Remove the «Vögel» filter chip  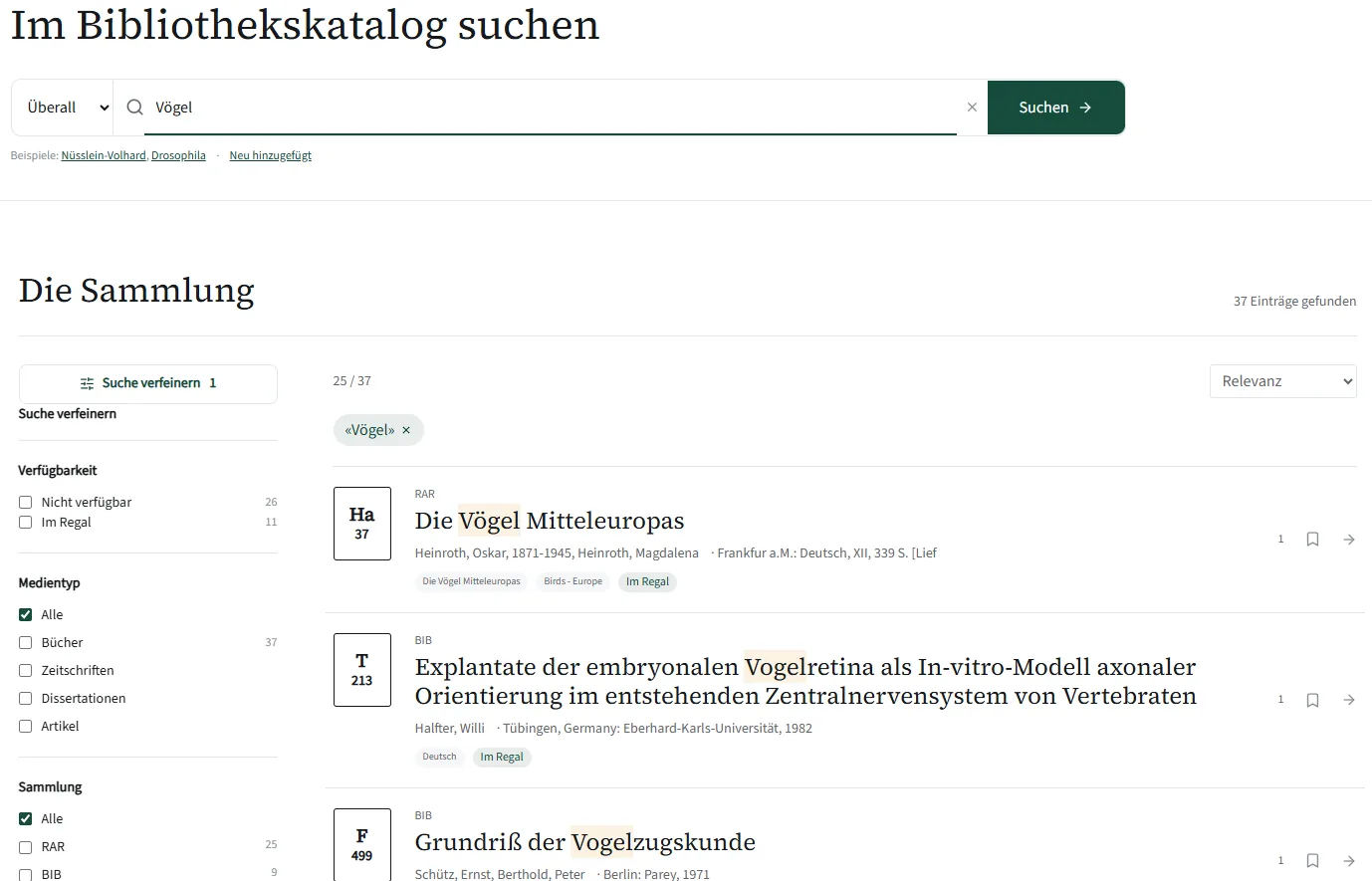(406, 430)
